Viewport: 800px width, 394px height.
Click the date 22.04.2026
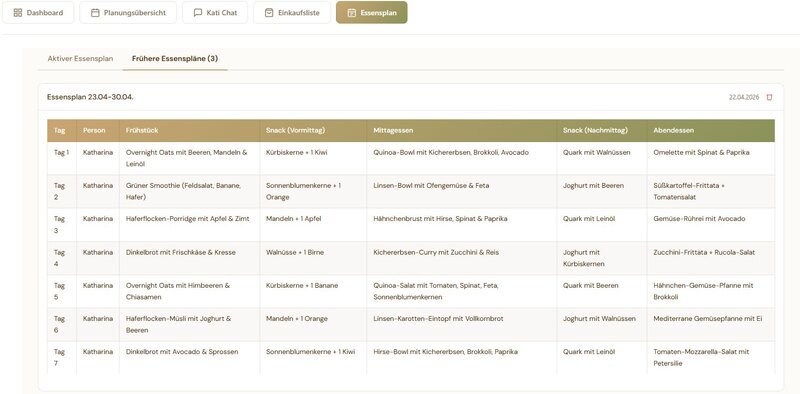click(x=744, y=97)
